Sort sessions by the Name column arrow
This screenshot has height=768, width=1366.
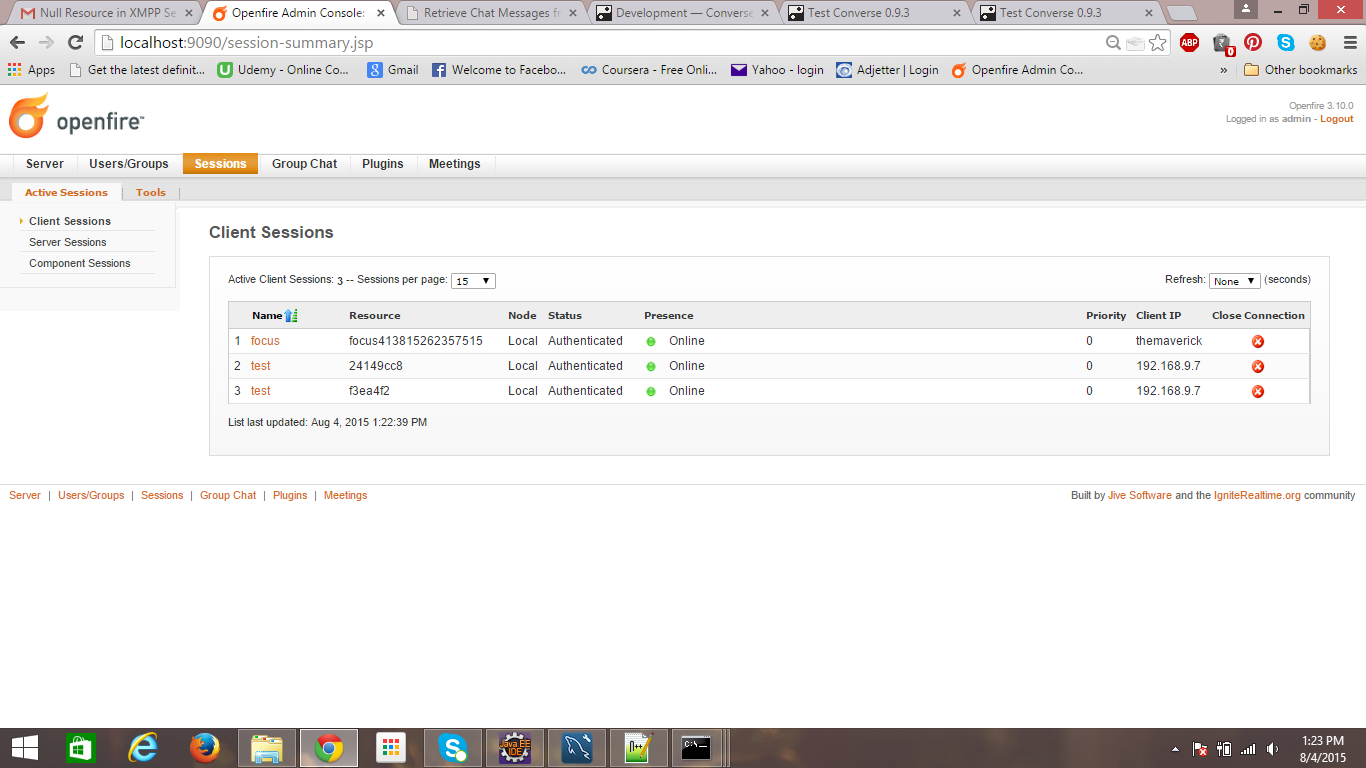click(291, 316)
